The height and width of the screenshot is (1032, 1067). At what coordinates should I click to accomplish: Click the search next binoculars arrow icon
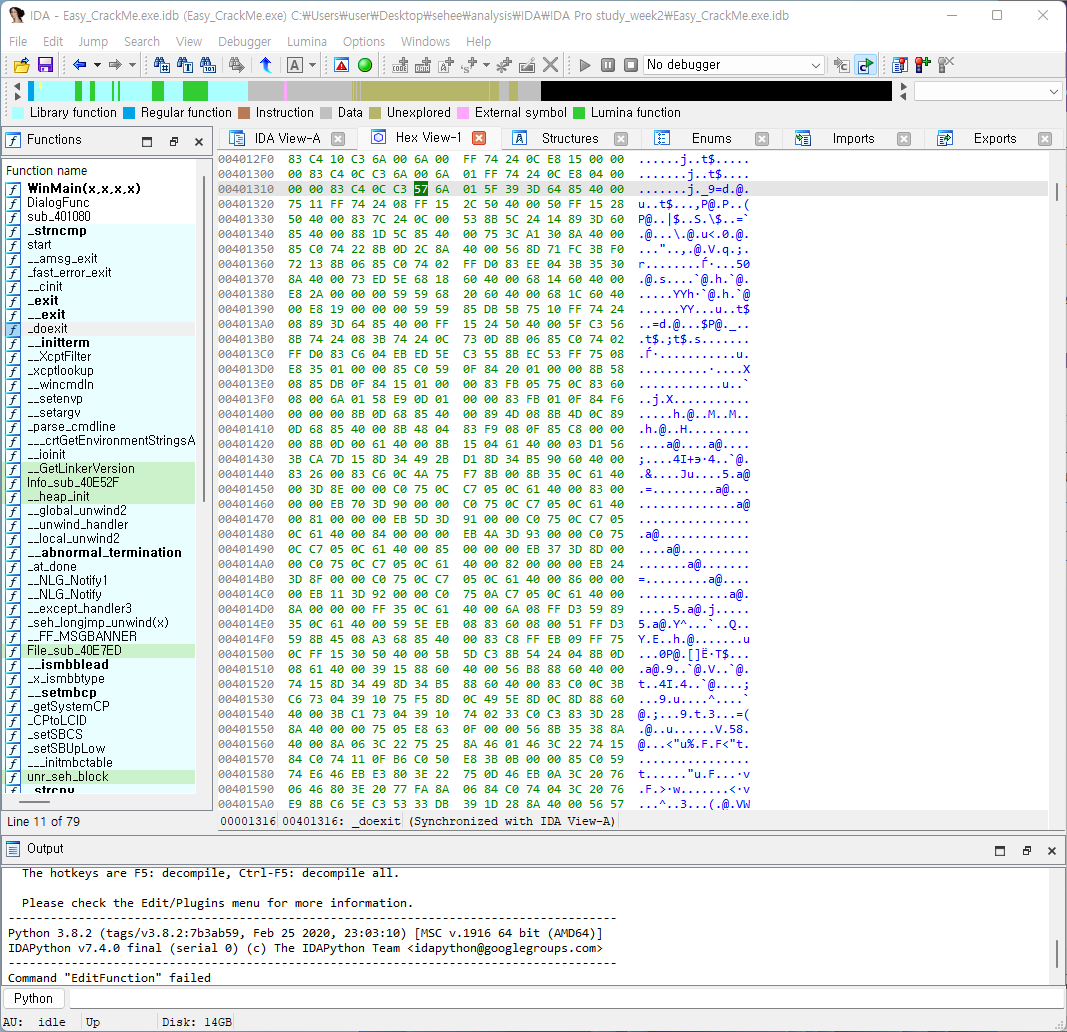click(236, 65)
